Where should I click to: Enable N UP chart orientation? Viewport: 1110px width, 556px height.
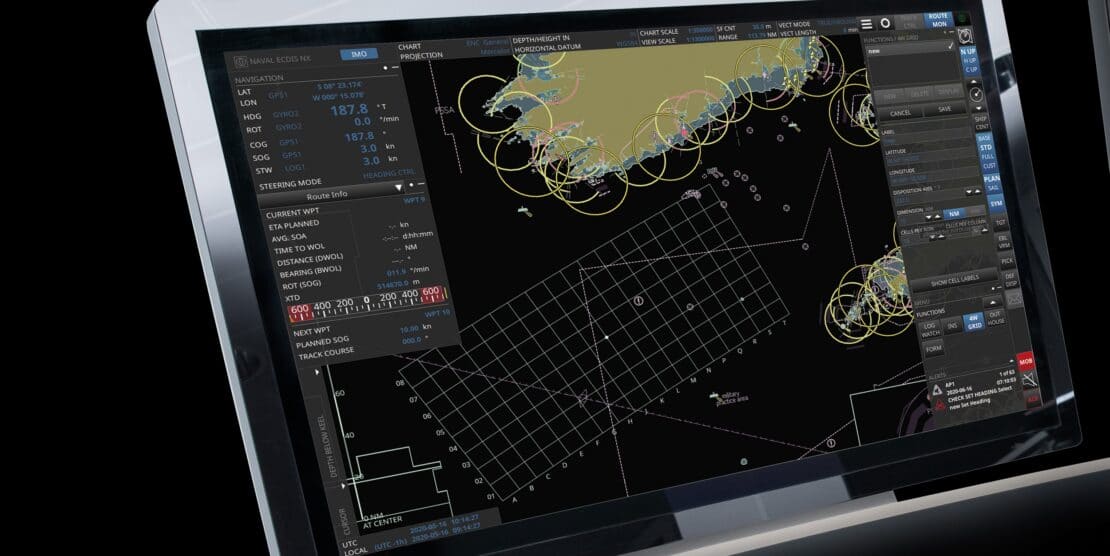pos(968,51)
